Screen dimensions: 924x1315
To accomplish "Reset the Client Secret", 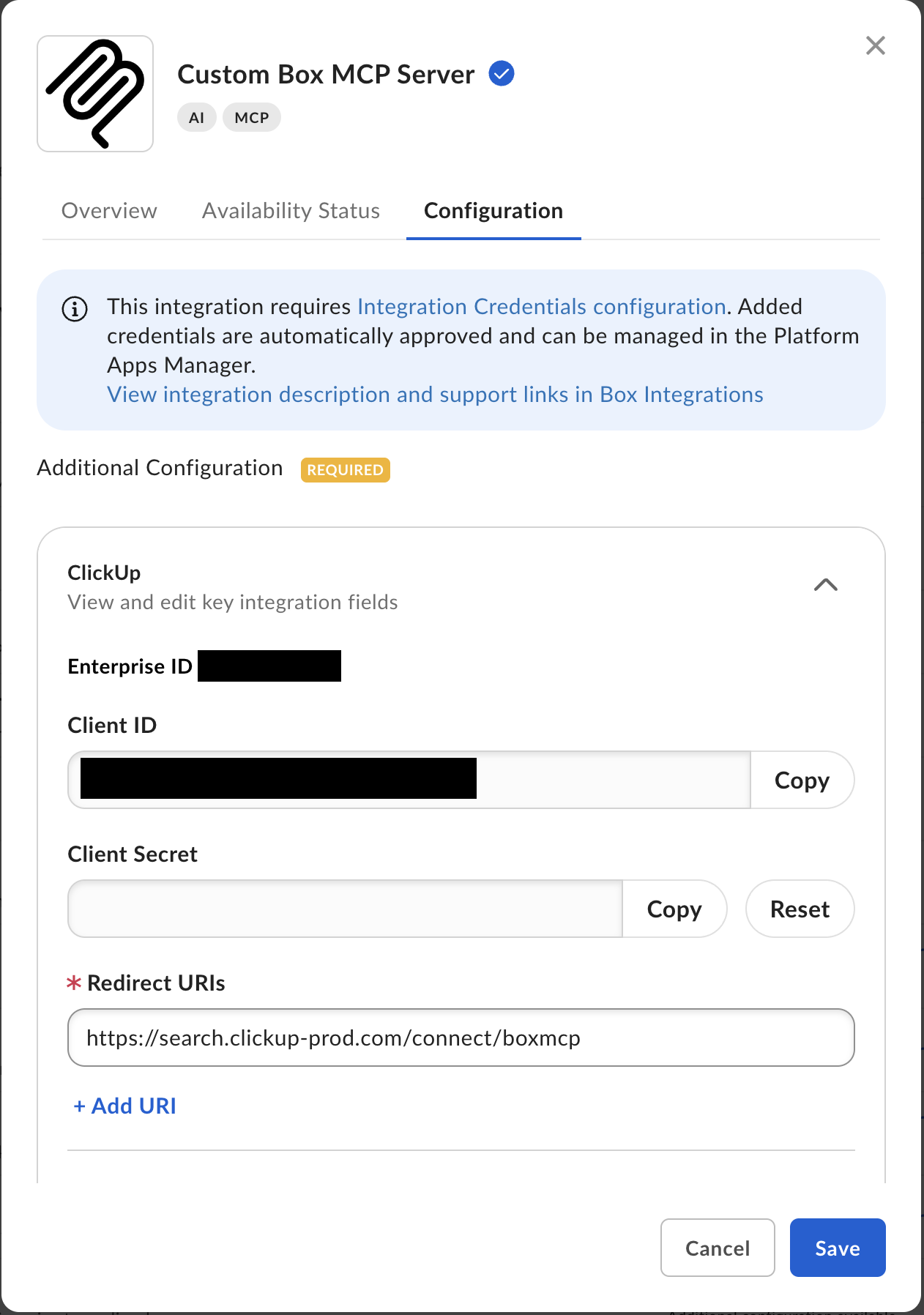I will (800, 909).
